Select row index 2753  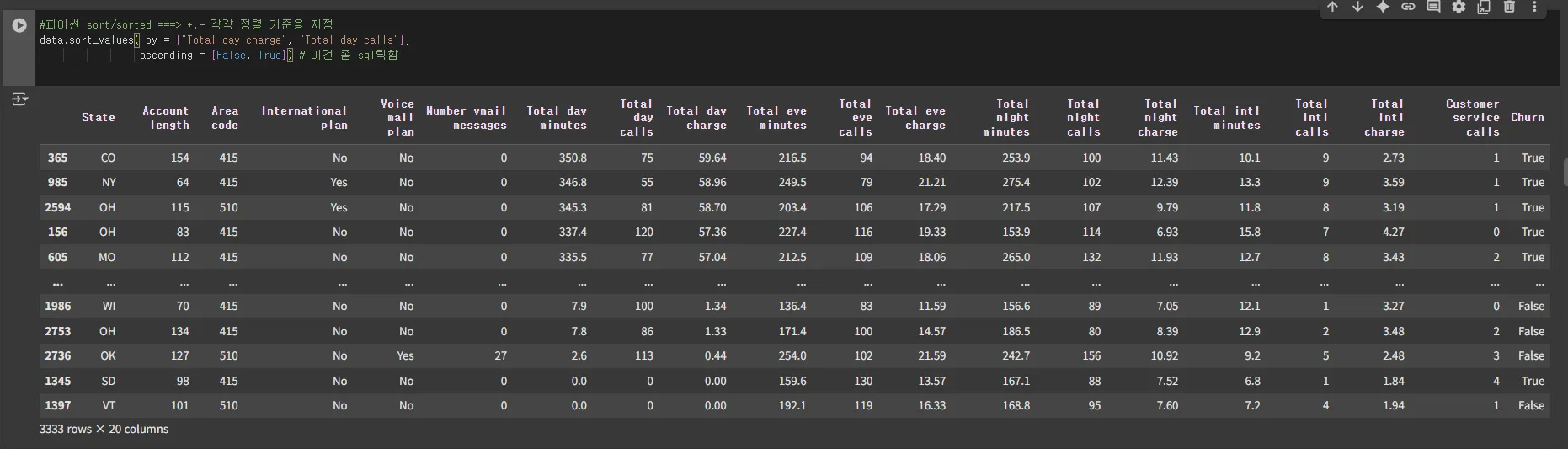pyautogui.click(x=57, y=331)
